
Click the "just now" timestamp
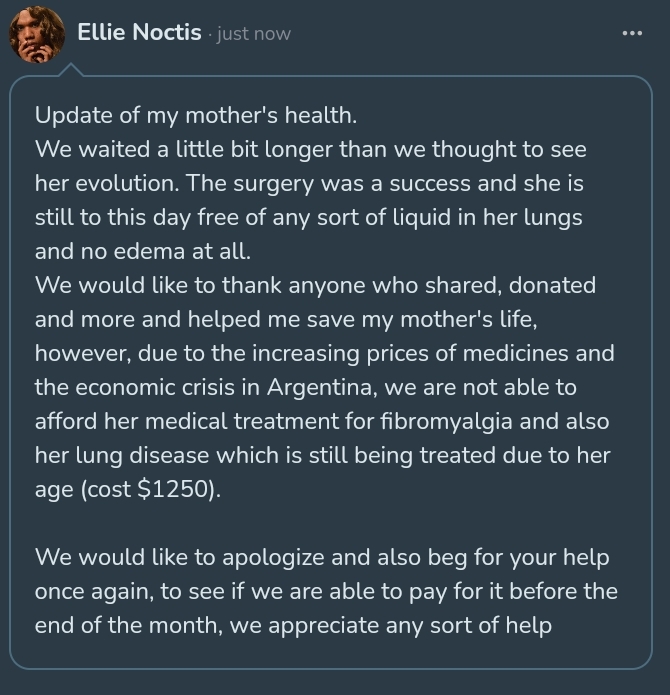[253, 34]
